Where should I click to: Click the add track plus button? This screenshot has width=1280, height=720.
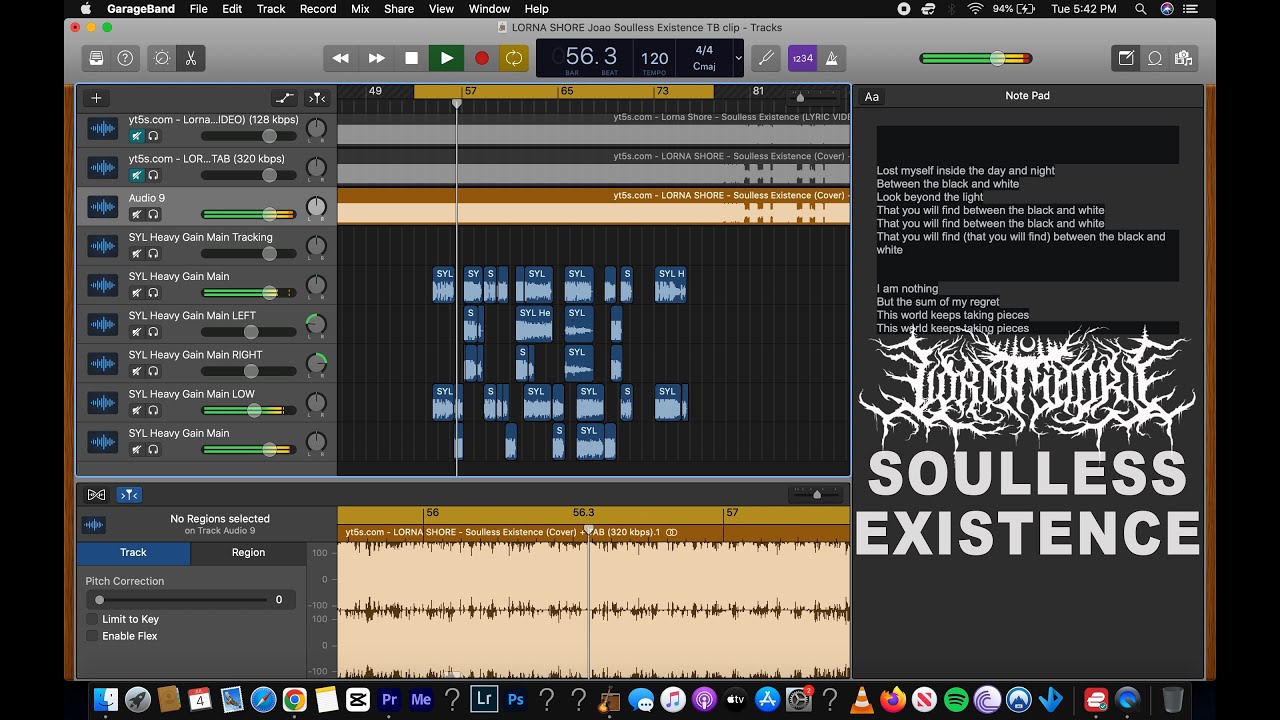click(x=96, y=98)
